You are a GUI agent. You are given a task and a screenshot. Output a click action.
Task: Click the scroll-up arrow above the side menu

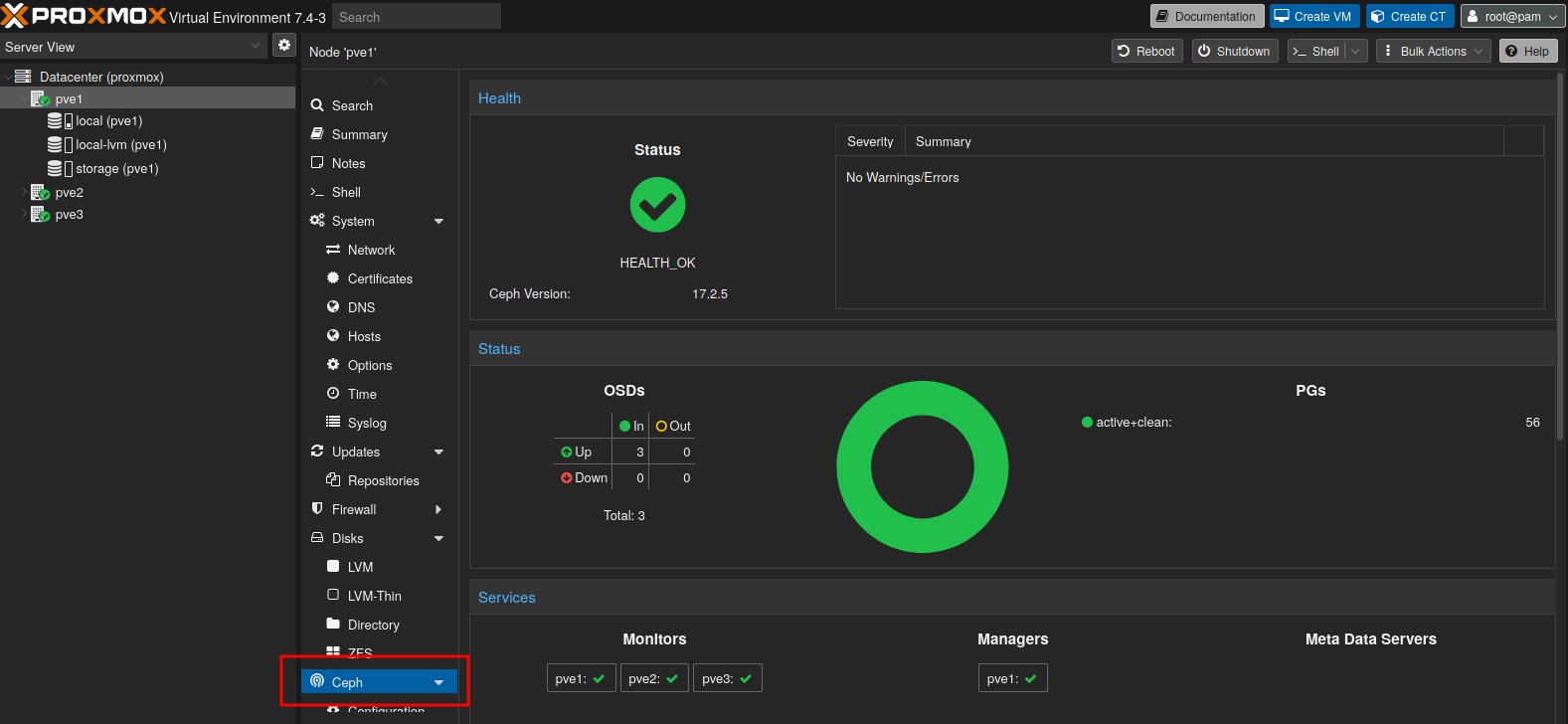click(380, 81)
